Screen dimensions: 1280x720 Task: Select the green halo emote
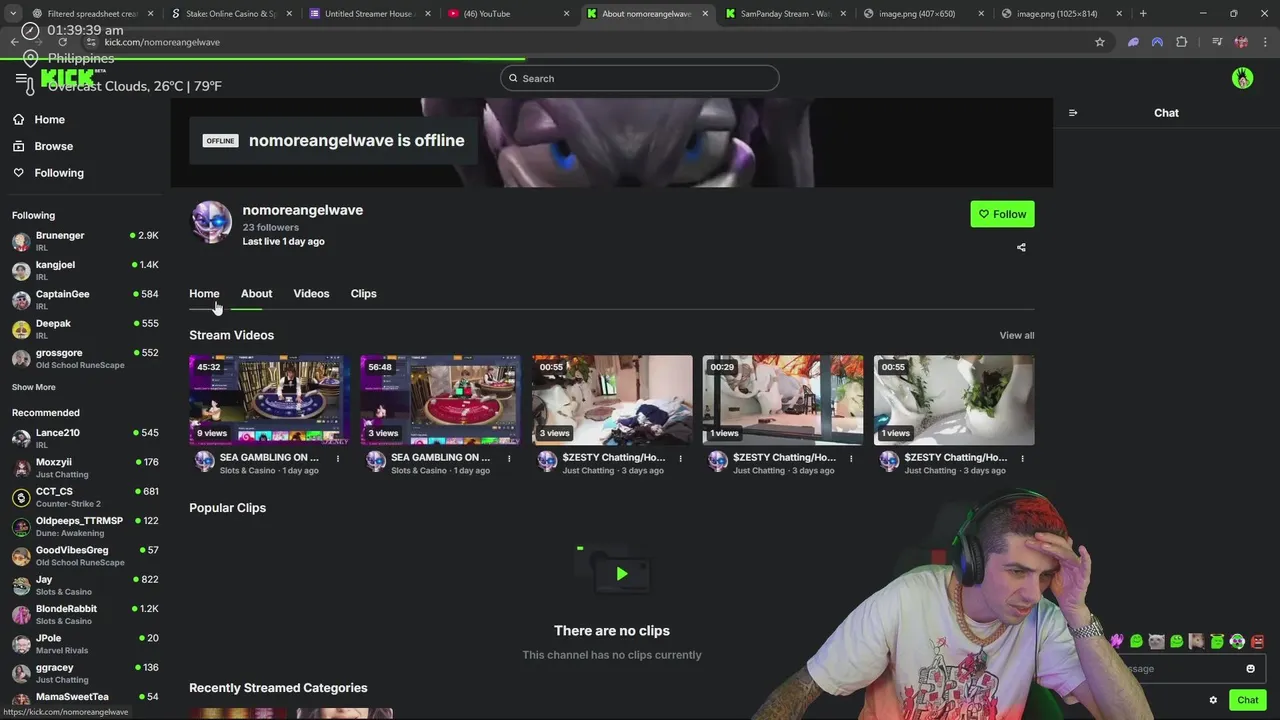pos(1217,642)
